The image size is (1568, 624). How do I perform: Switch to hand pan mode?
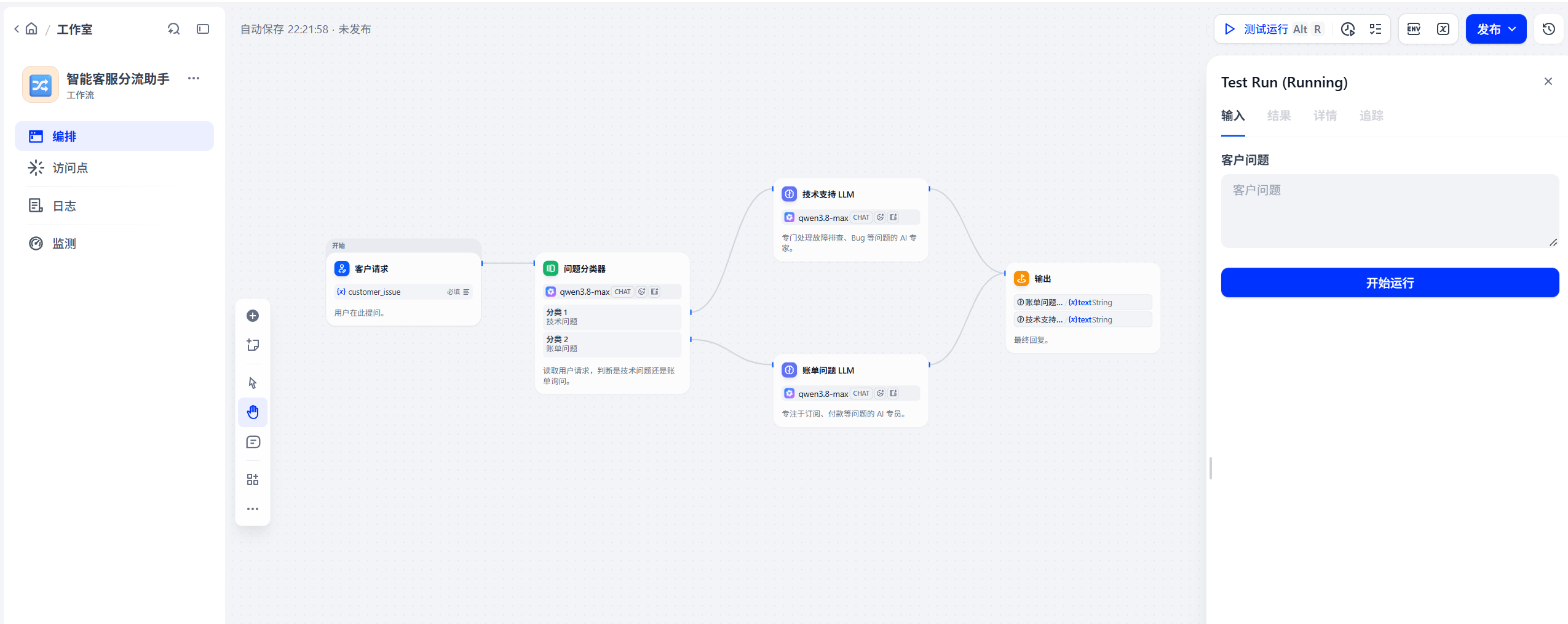click(x=253, y=412)
